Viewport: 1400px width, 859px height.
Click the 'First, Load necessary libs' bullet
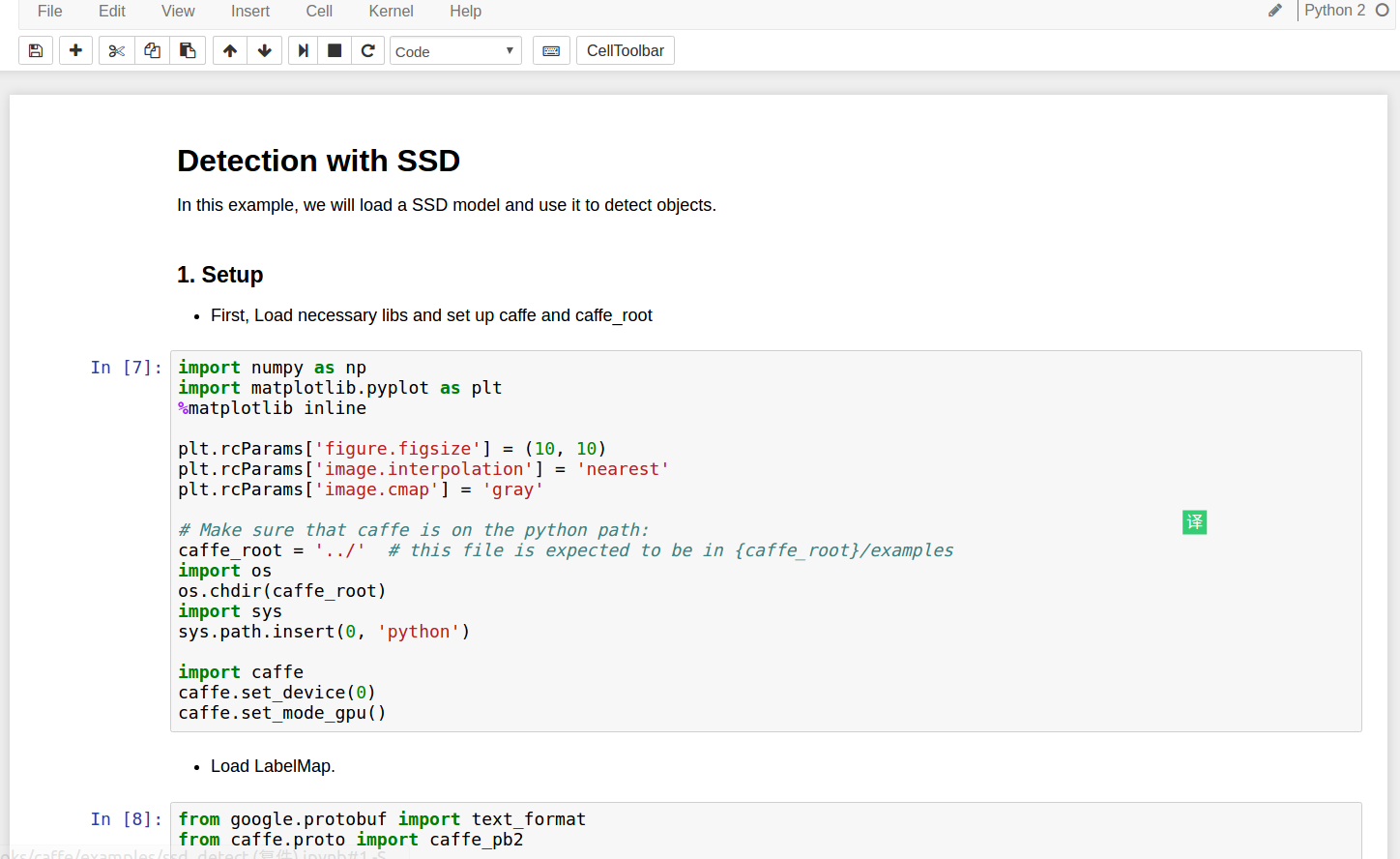(x=431, y=315)
